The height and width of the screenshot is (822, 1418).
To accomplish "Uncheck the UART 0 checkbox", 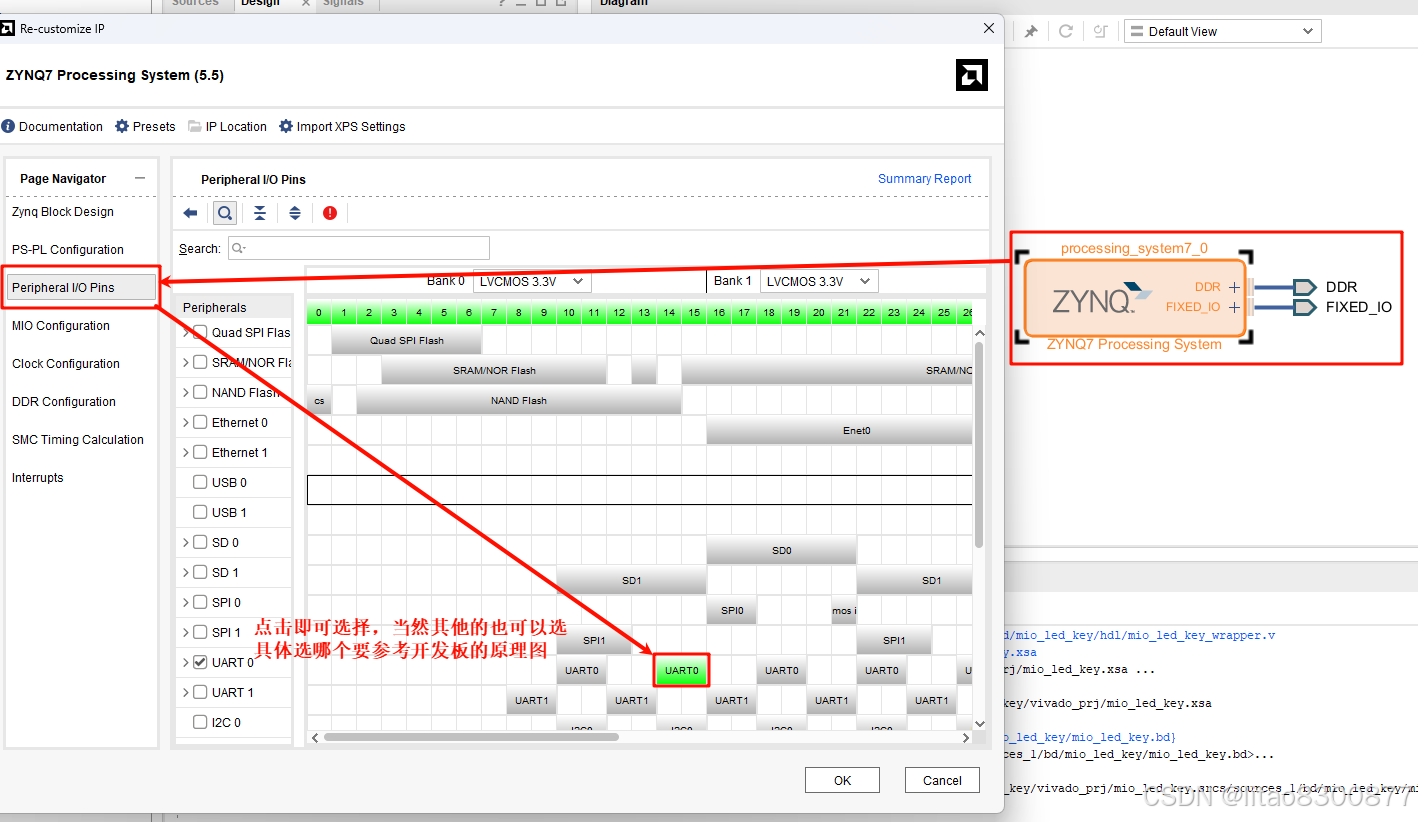I will 200,662.
